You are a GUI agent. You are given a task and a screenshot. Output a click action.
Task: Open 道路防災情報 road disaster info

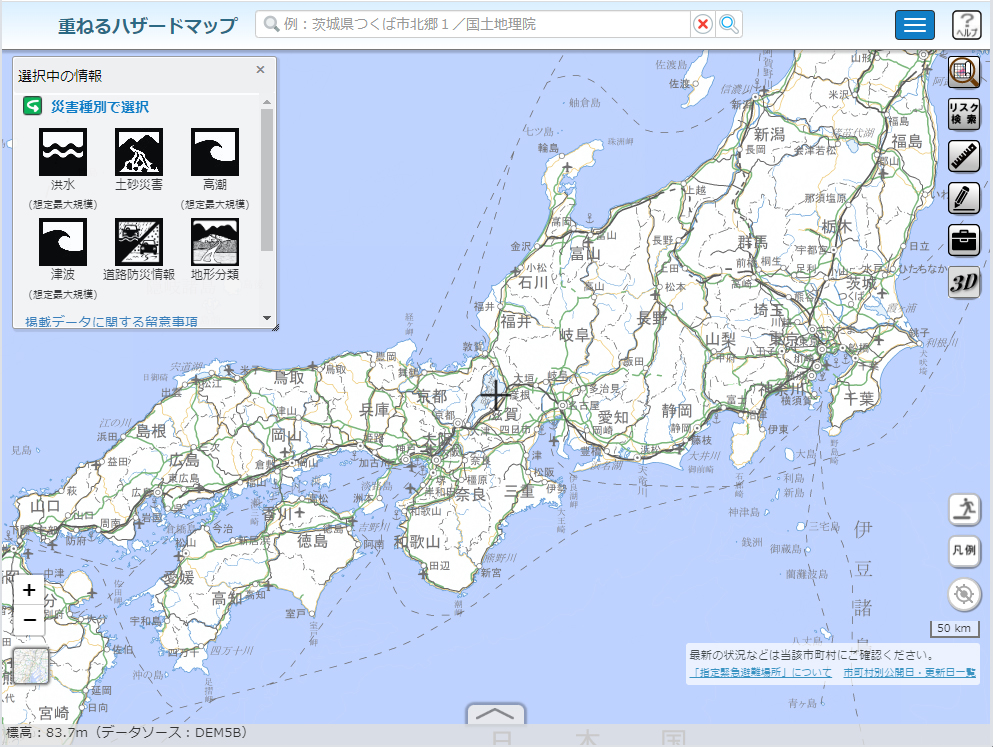pyautogui.click(x=139, y=242)
